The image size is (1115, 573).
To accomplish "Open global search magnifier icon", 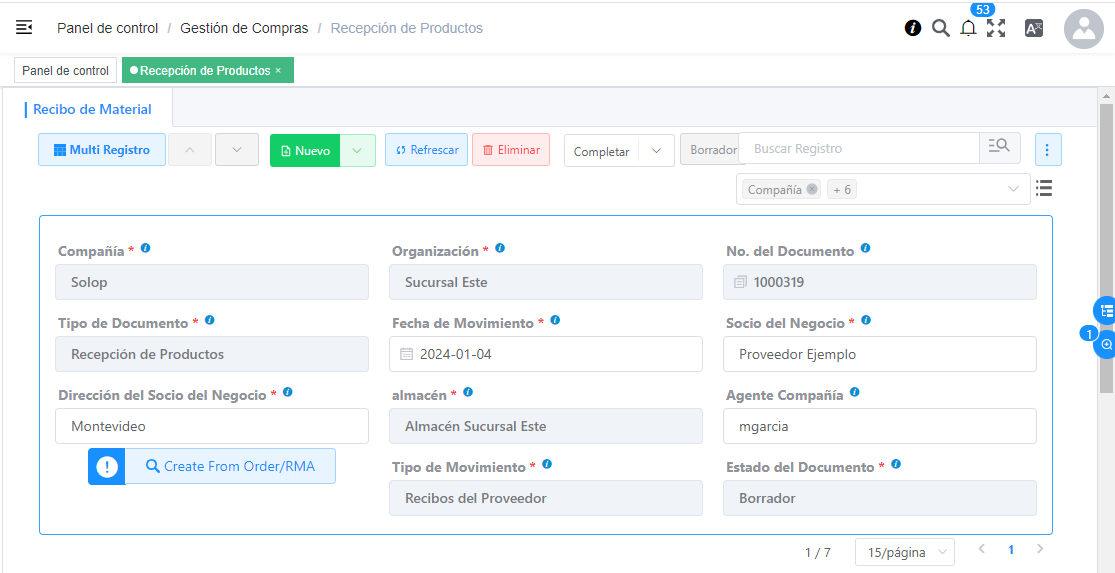I will (940, 28).
